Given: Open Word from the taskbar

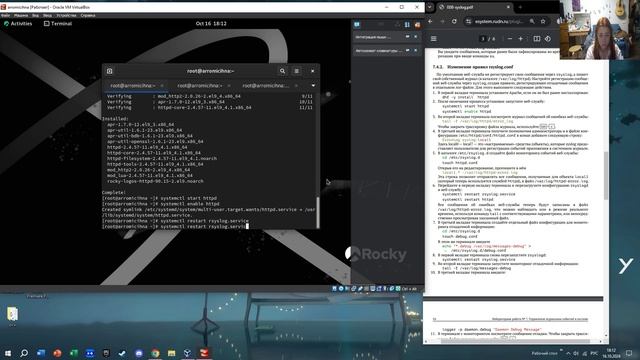Looking at the screenshot, I should tap(41, 353).
